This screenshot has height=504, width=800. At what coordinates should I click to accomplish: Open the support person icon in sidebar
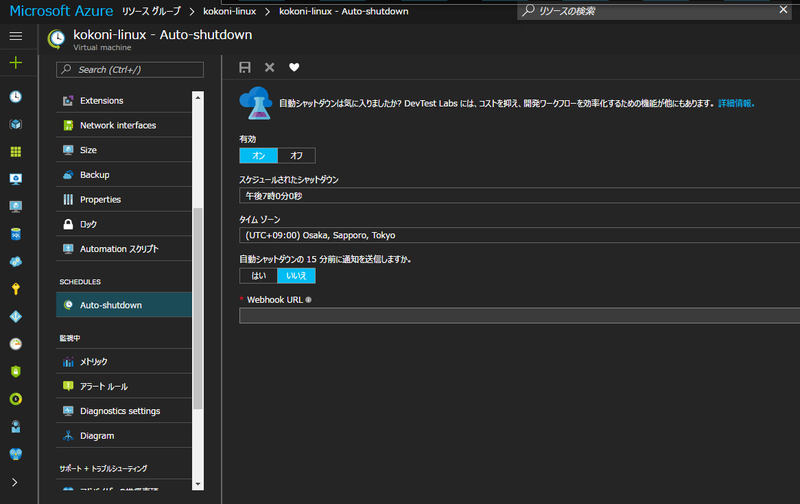point(16,426)
